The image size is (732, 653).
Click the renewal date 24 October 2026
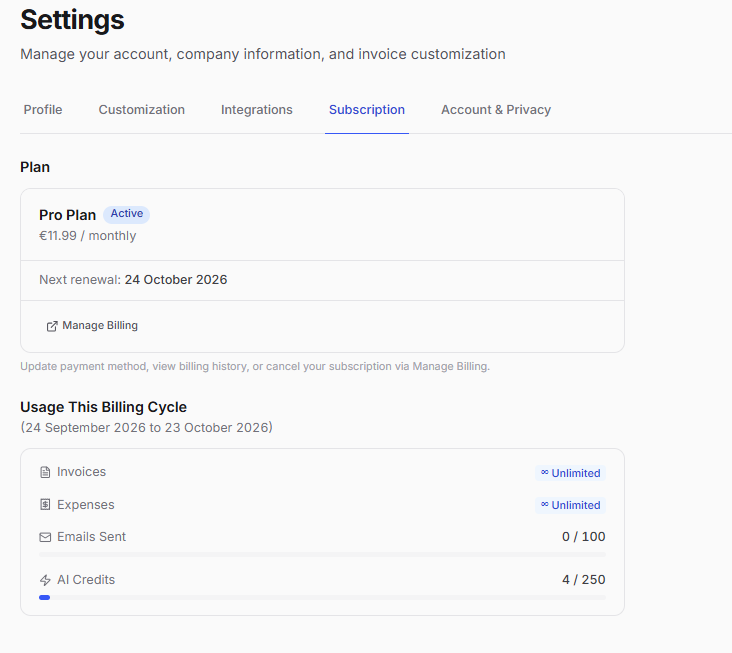pos(176,280)
